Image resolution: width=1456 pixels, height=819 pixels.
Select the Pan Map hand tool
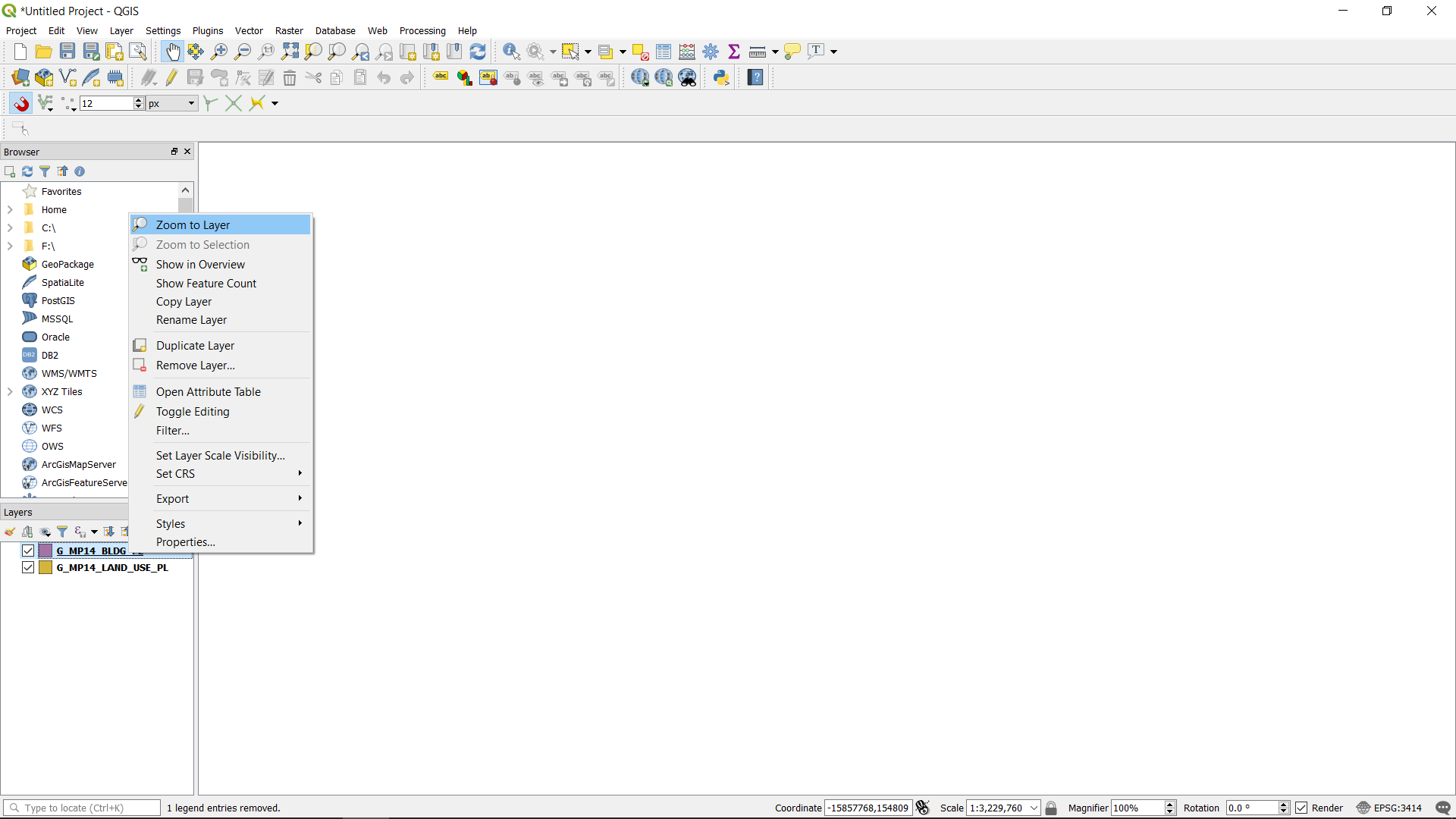[172, 52]
